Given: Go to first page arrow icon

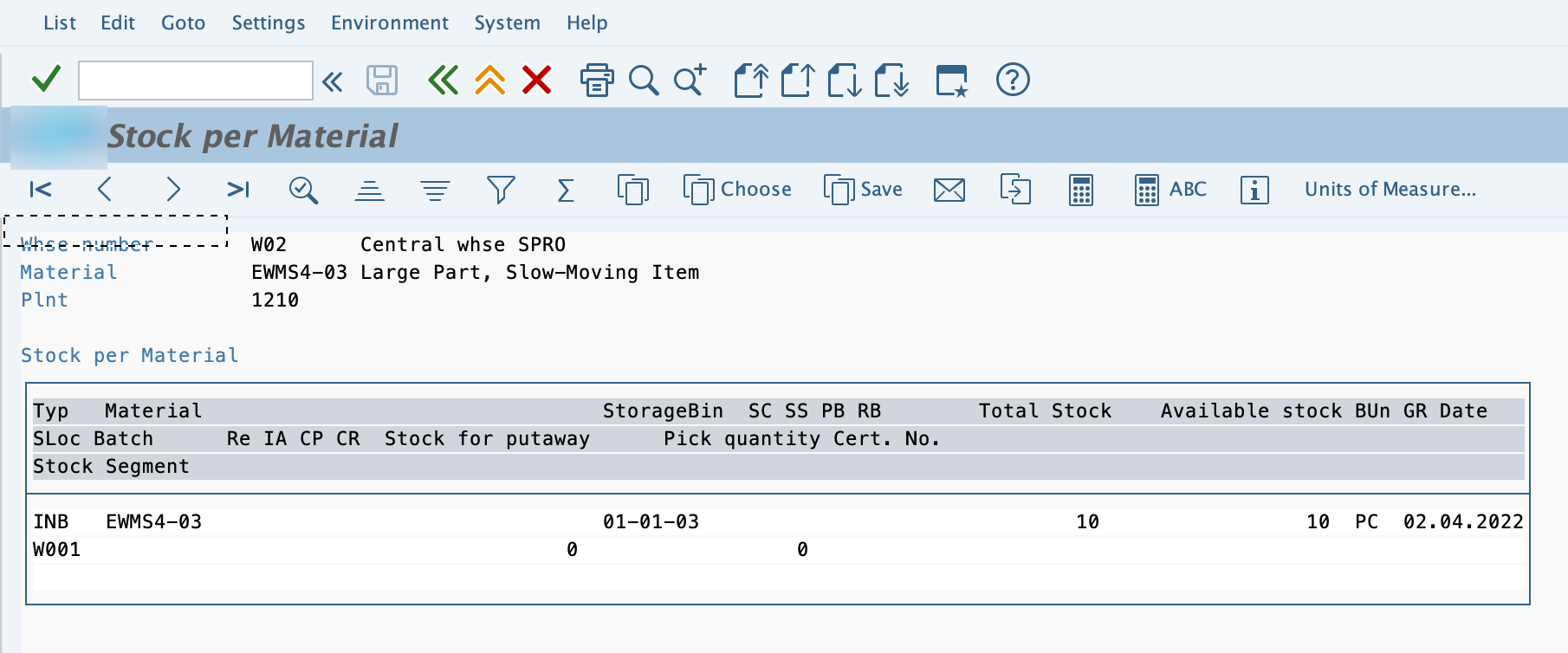Looking at the screenshot, I should pyautogui.click(x=41, y=190).
